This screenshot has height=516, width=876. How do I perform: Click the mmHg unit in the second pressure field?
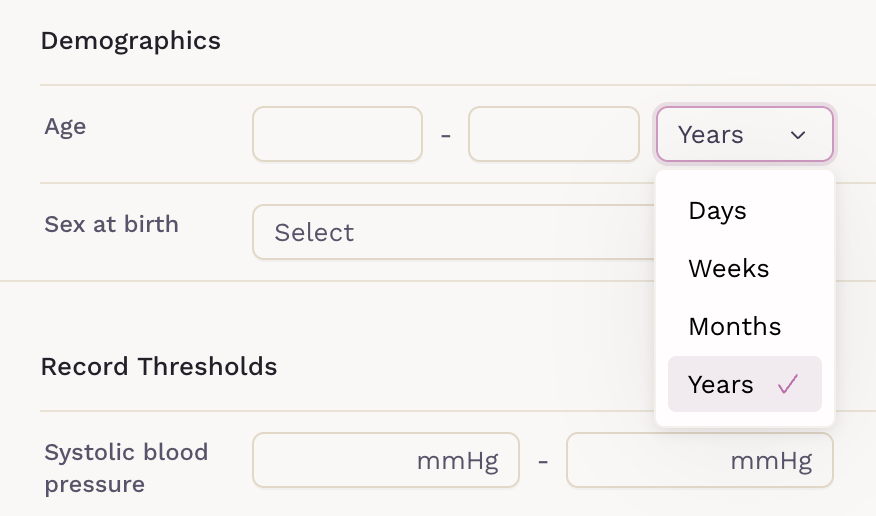tap(772, 462)
